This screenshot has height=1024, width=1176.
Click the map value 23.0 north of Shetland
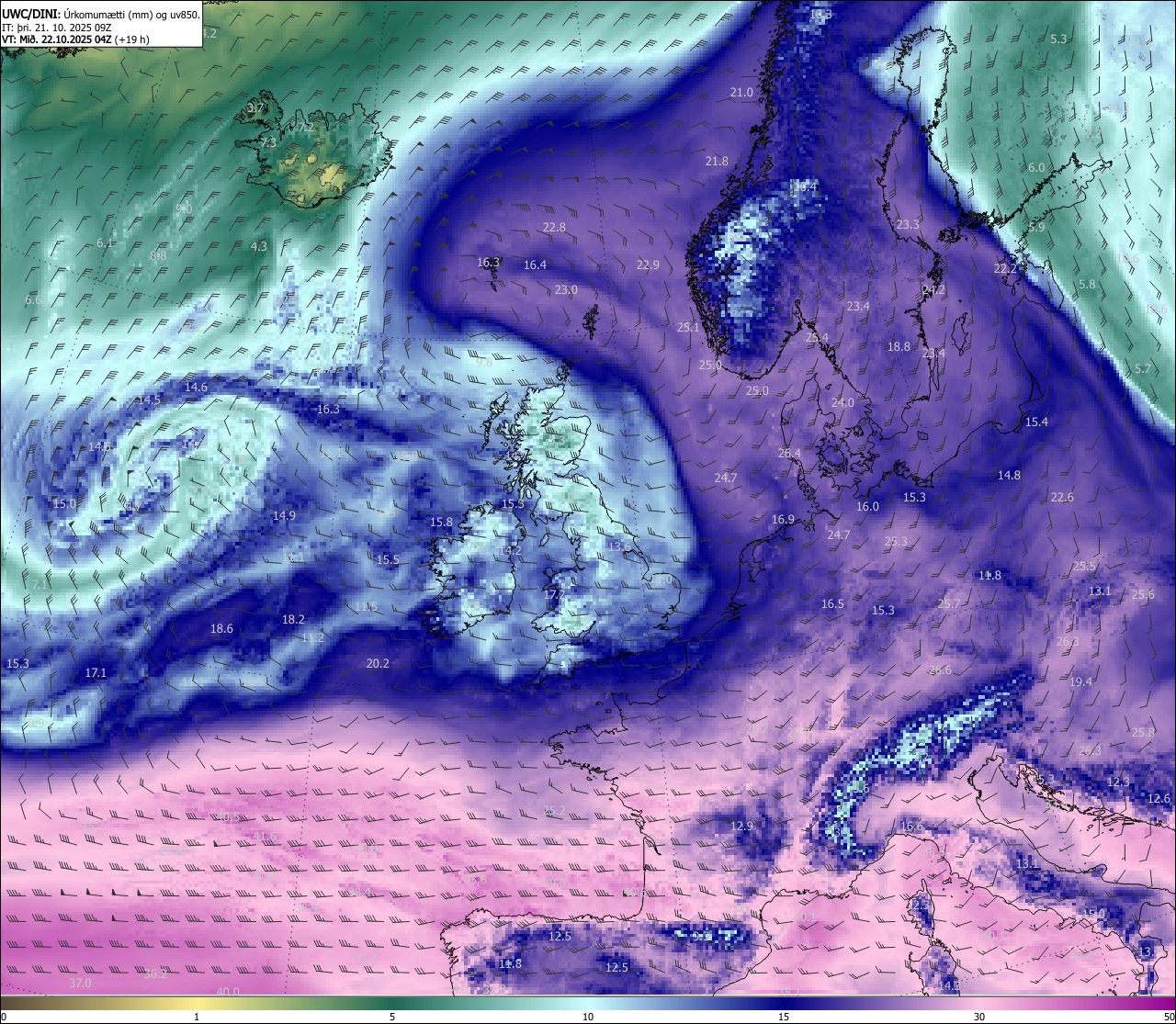566,289
